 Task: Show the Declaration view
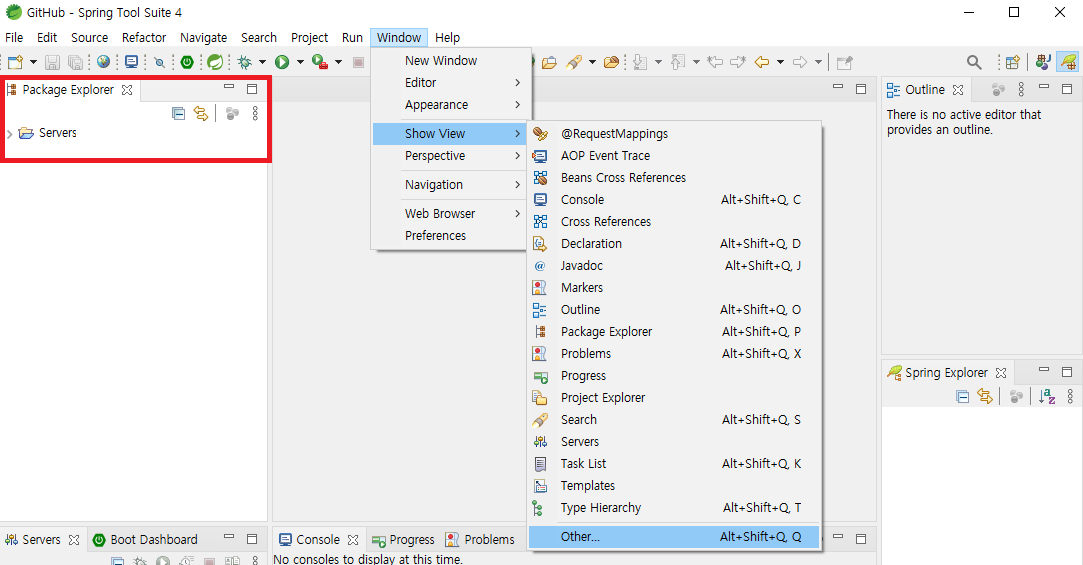(675, 243)
